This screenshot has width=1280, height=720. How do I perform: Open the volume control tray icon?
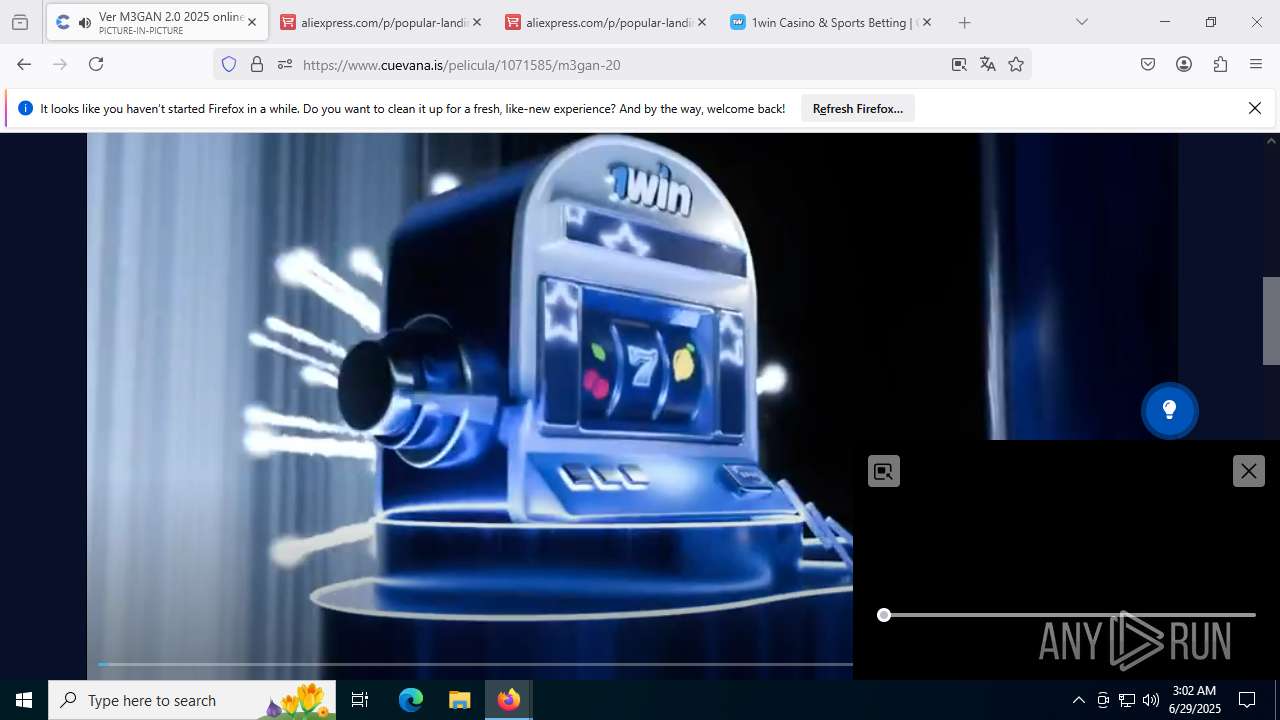coord(1151,700)
